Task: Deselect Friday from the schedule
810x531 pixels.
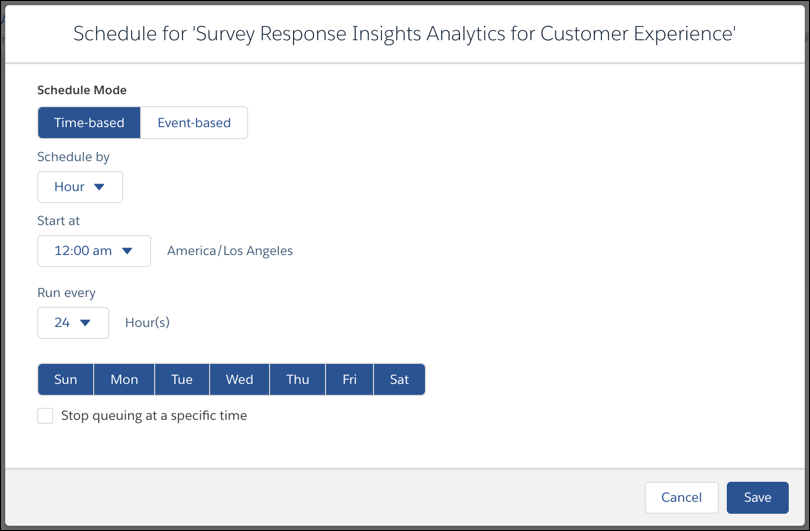Action: tap(349, 380)
